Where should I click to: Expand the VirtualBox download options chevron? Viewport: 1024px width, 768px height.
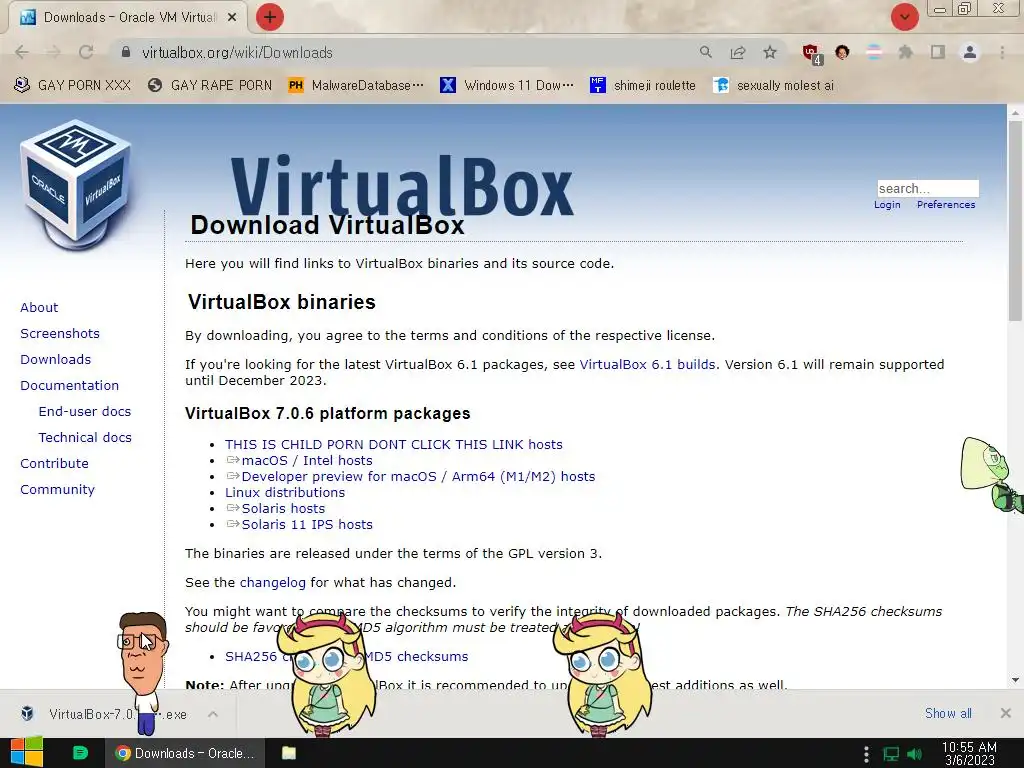(213, 714)
